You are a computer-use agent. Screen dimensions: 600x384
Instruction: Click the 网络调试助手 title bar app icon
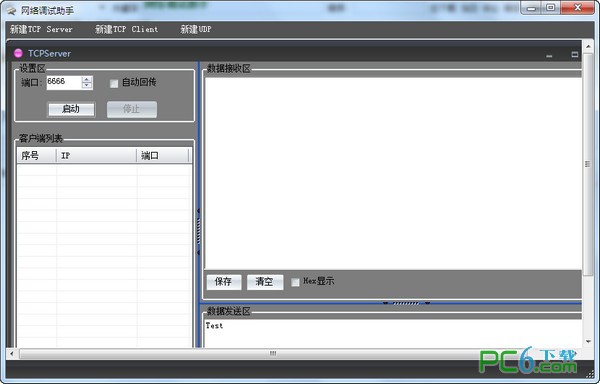(11, 10)
